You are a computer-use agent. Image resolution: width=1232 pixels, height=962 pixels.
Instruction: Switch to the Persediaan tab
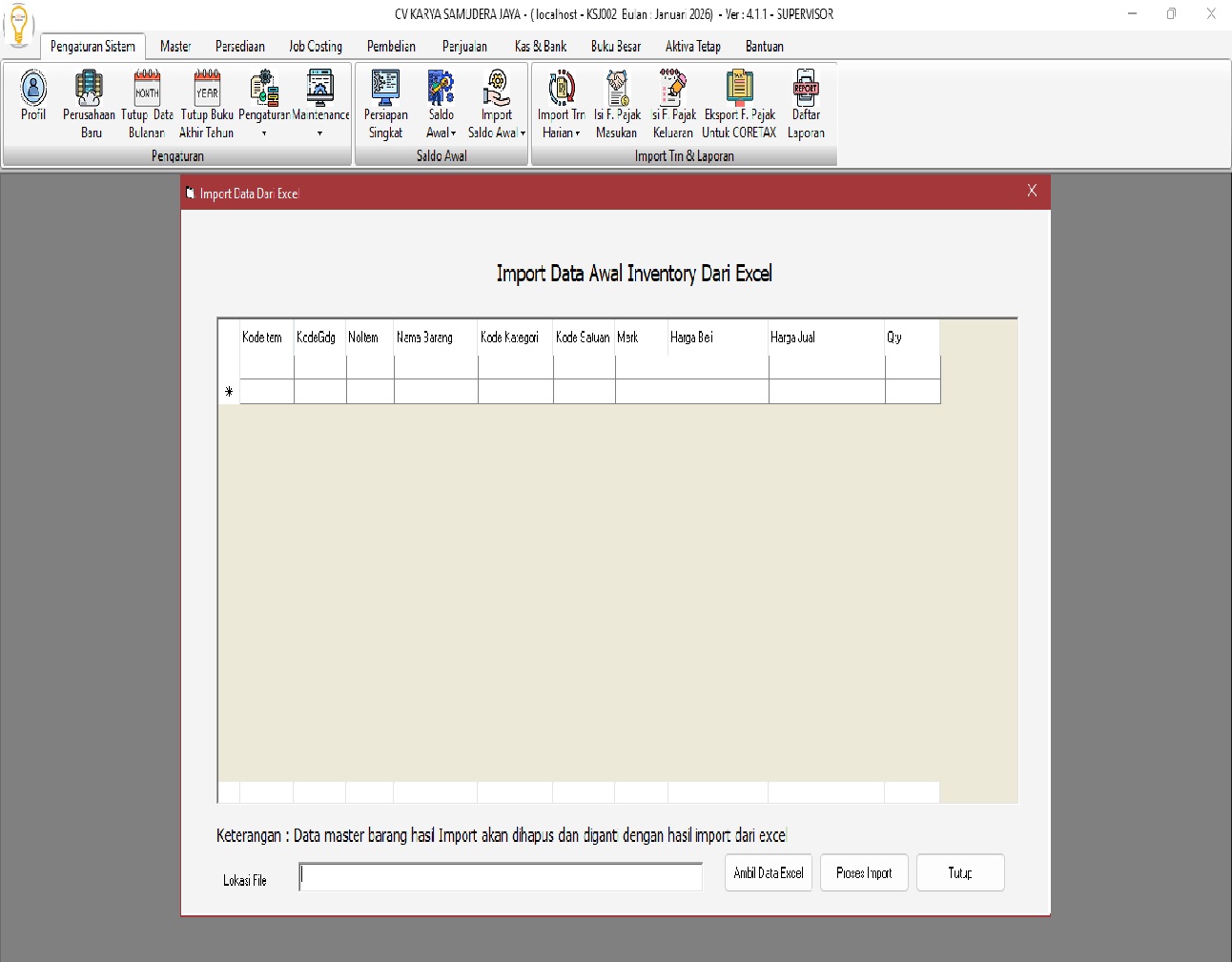[x=239, y=47]
